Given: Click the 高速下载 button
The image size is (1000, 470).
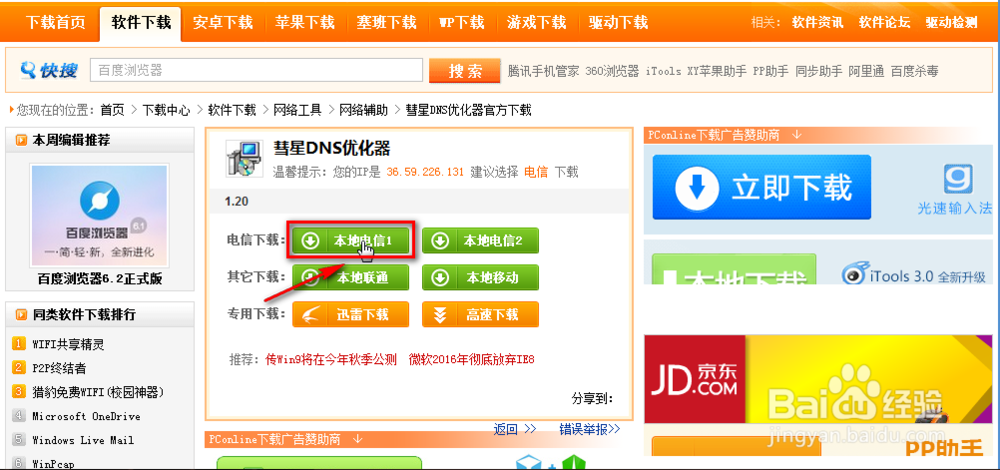Looking at the screenshot, I should (x=480, y=314).
